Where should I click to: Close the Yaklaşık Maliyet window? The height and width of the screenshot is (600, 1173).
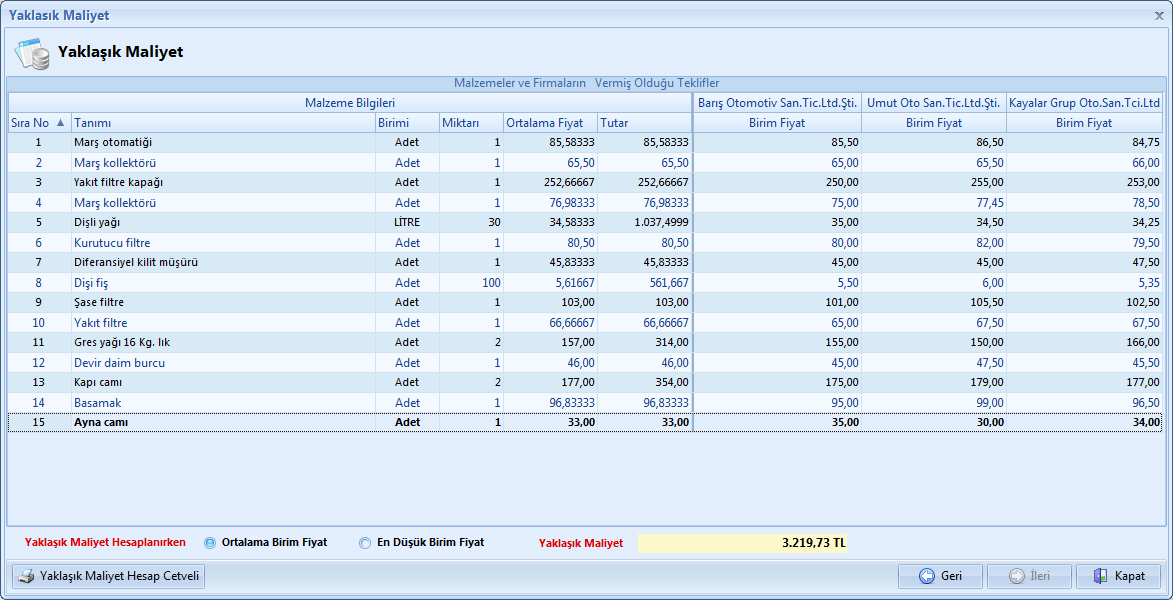tap(1159, 15)
